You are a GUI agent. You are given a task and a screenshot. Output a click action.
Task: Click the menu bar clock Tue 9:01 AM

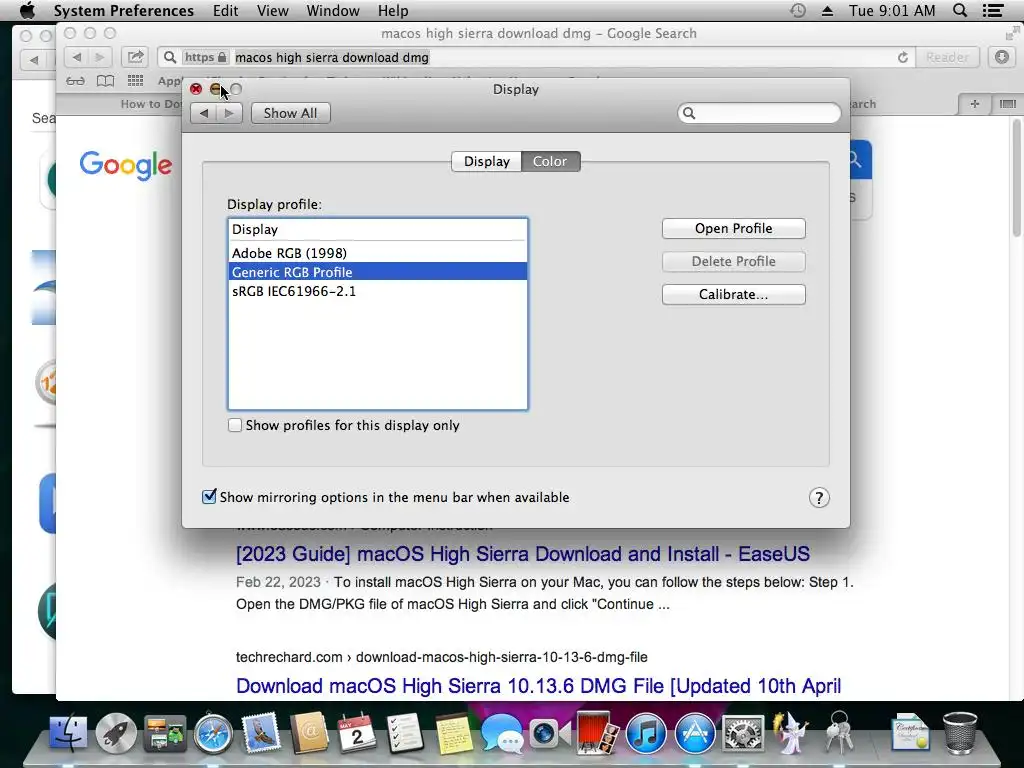(x=891, y=10)
